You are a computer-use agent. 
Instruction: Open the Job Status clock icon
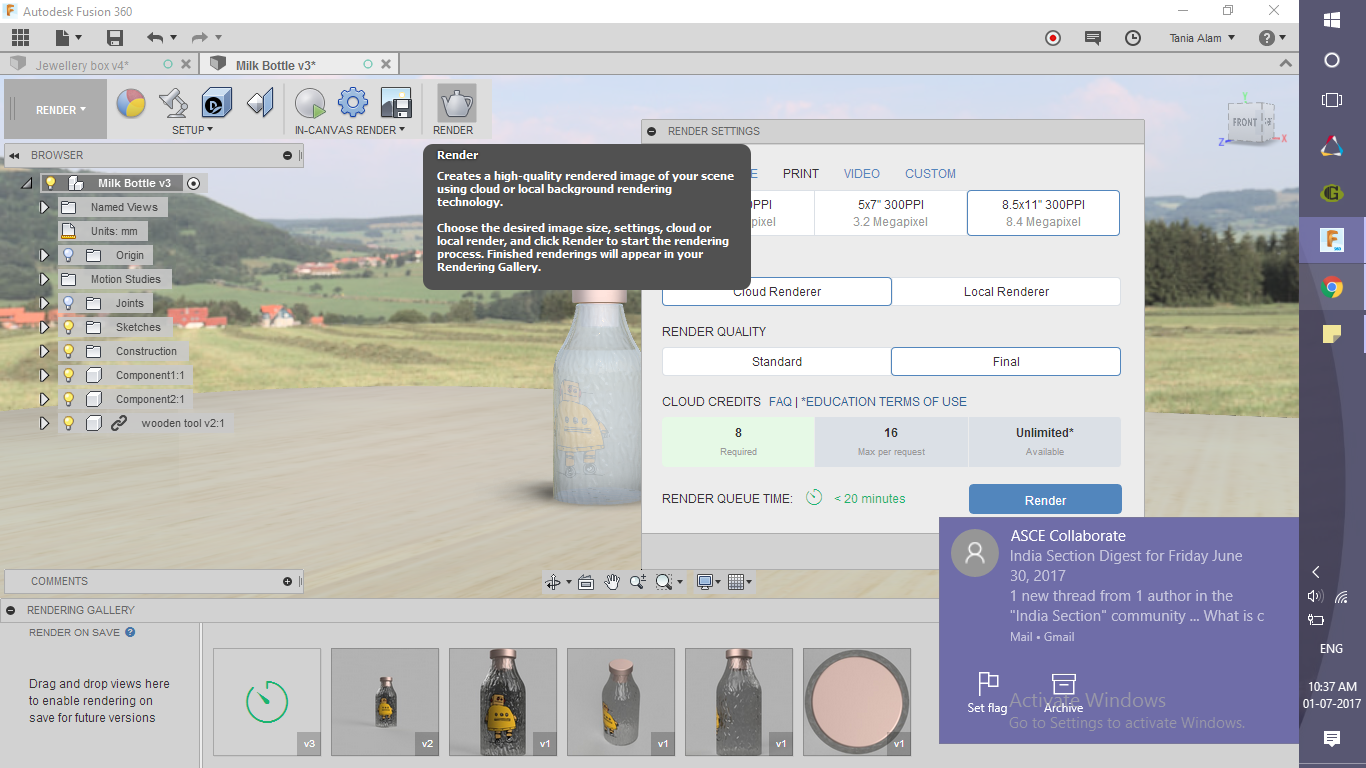click(1133, 38)
